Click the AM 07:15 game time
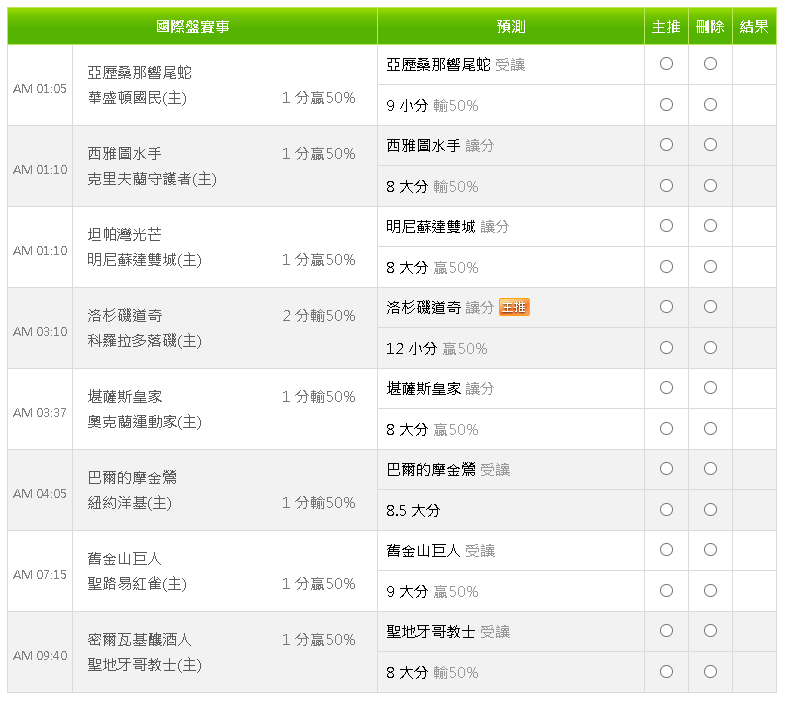This screenshot has height=701, width=786. [40, 575]
